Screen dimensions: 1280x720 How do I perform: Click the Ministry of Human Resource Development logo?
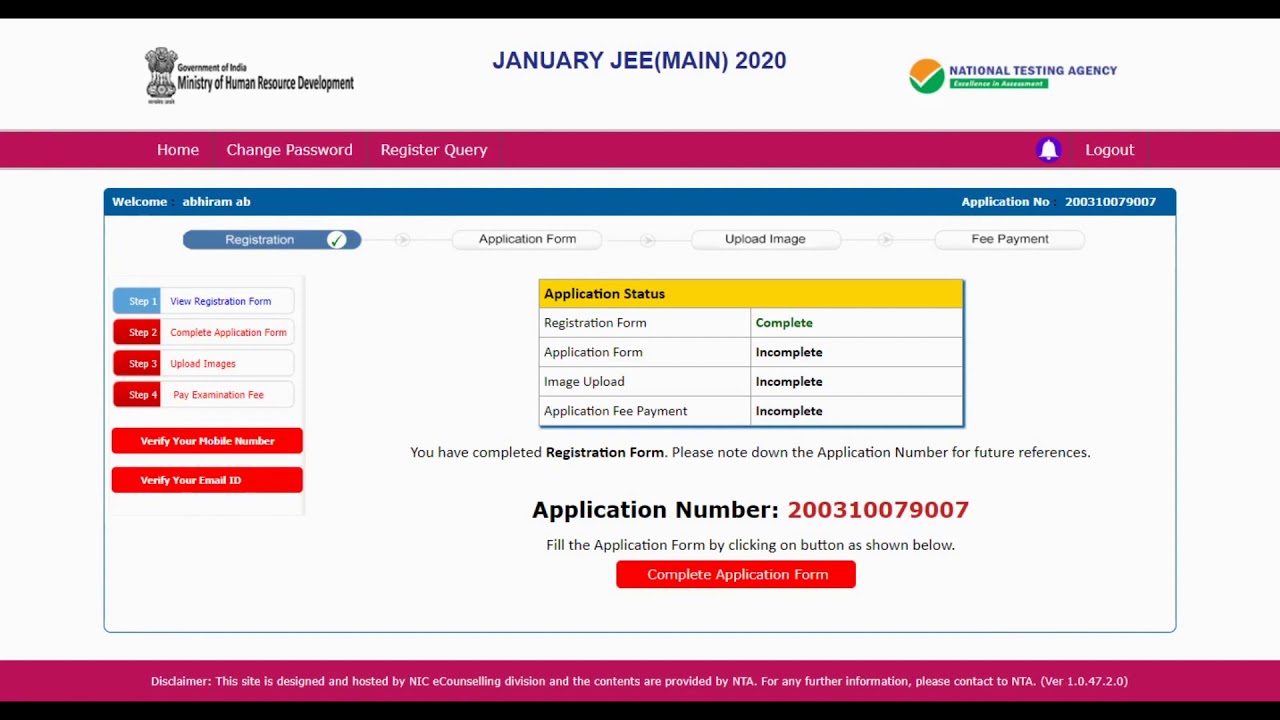(250, 76)
